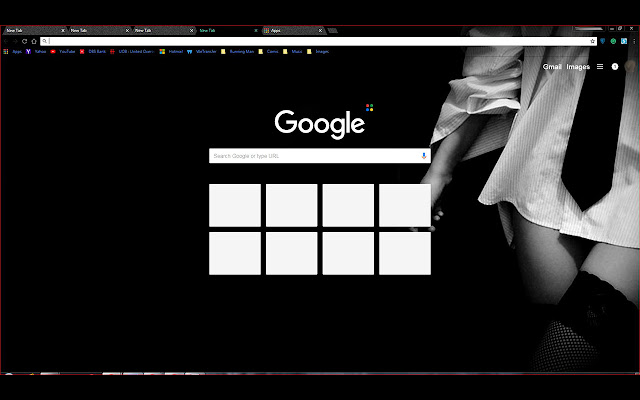The width and height of the screenshot is (640, 400).
Task: Open the home page via house icon
Action: [34, 41]
